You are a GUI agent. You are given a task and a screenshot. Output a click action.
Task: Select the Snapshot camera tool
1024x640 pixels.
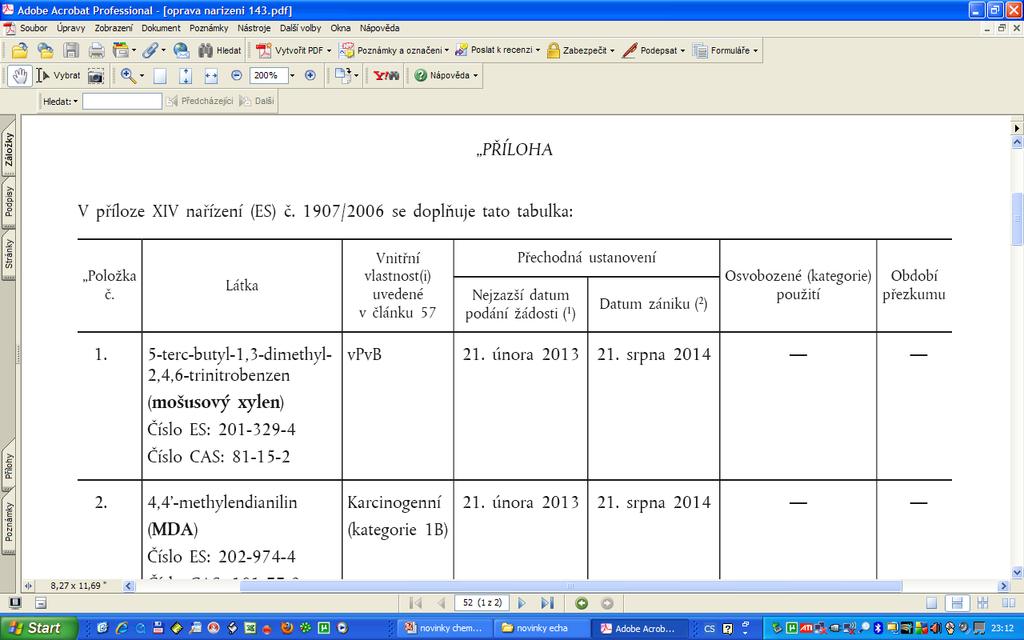coord(96,76)
